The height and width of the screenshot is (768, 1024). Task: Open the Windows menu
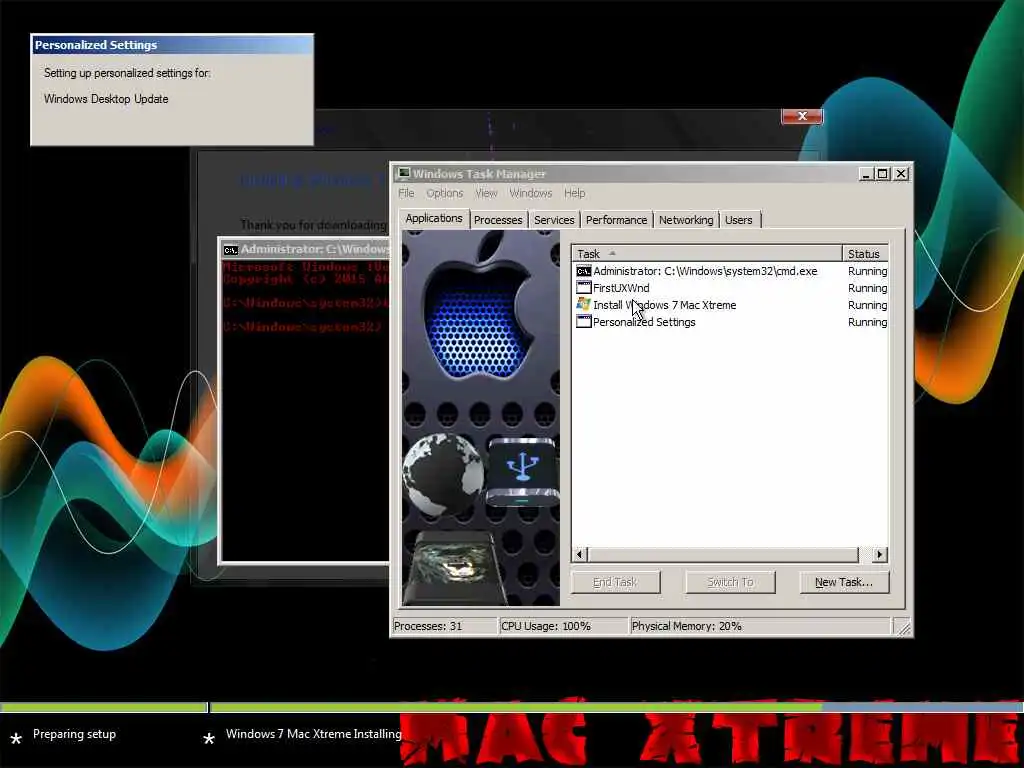(530, 193)
